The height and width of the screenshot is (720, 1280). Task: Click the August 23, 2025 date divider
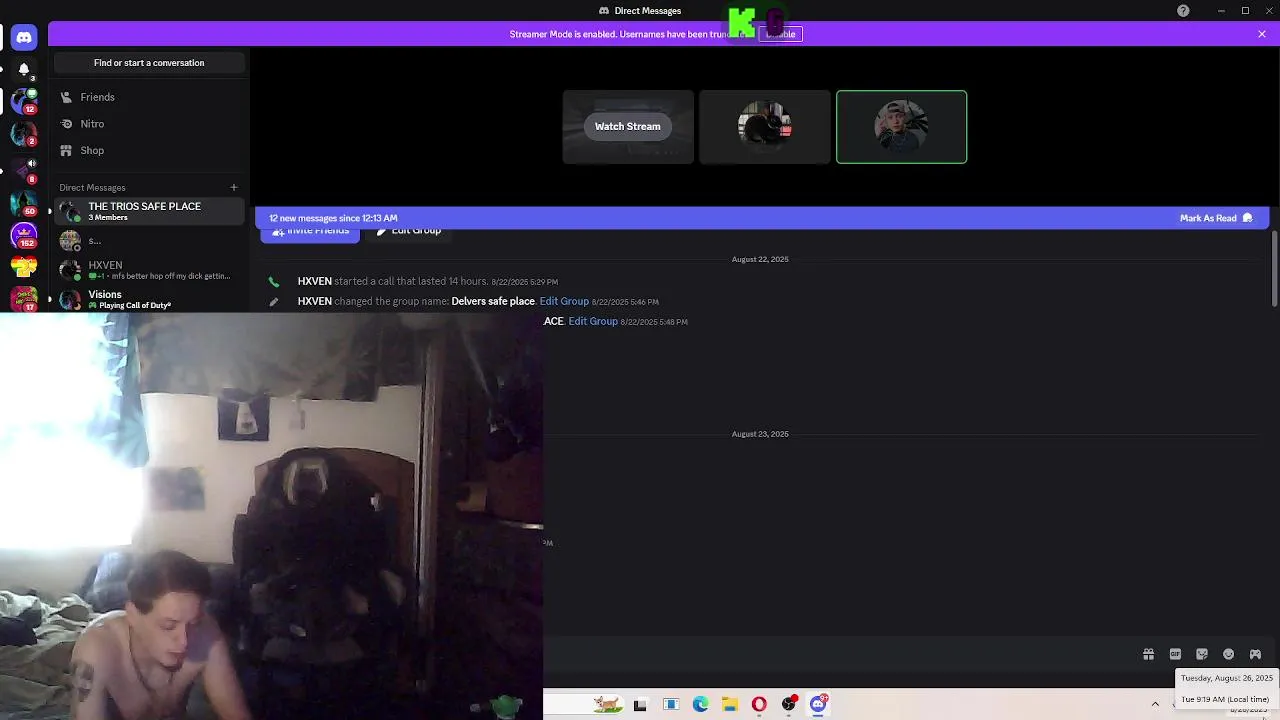point(760,434)
